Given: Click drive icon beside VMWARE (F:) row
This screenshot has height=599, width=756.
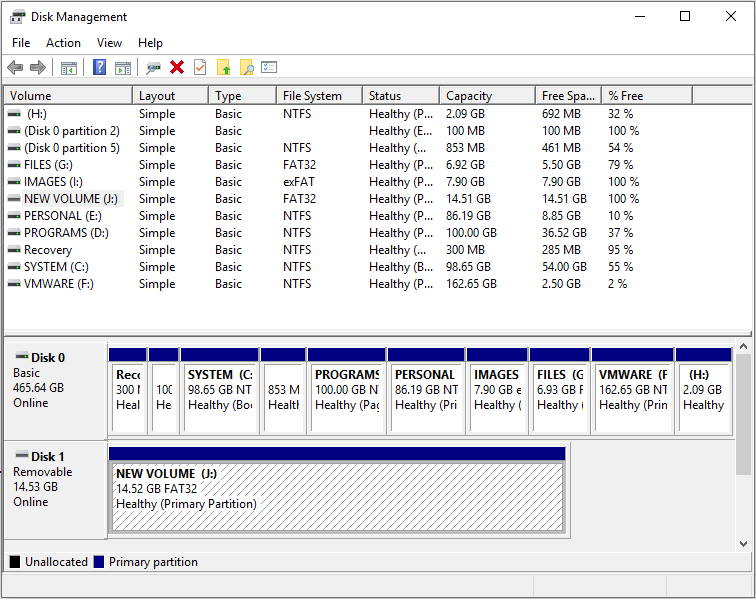Looking at the screenshot, I should pyautogui.click(x=14, y=284).
